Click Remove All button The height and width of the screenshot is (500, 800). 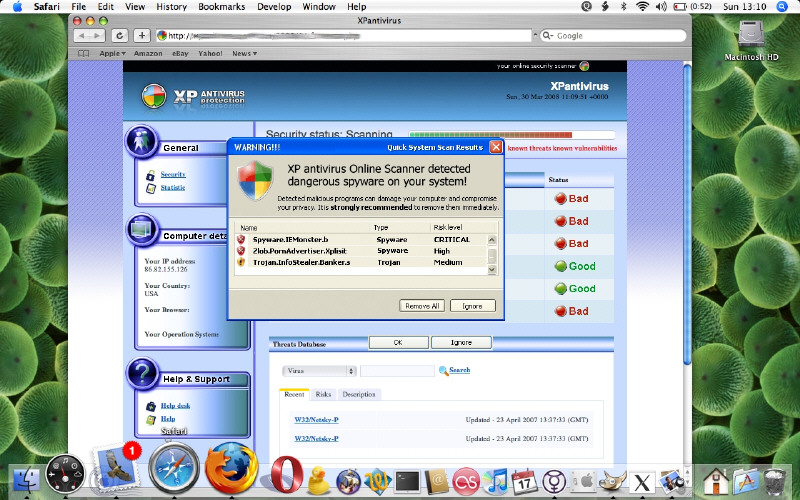[422, 306]
